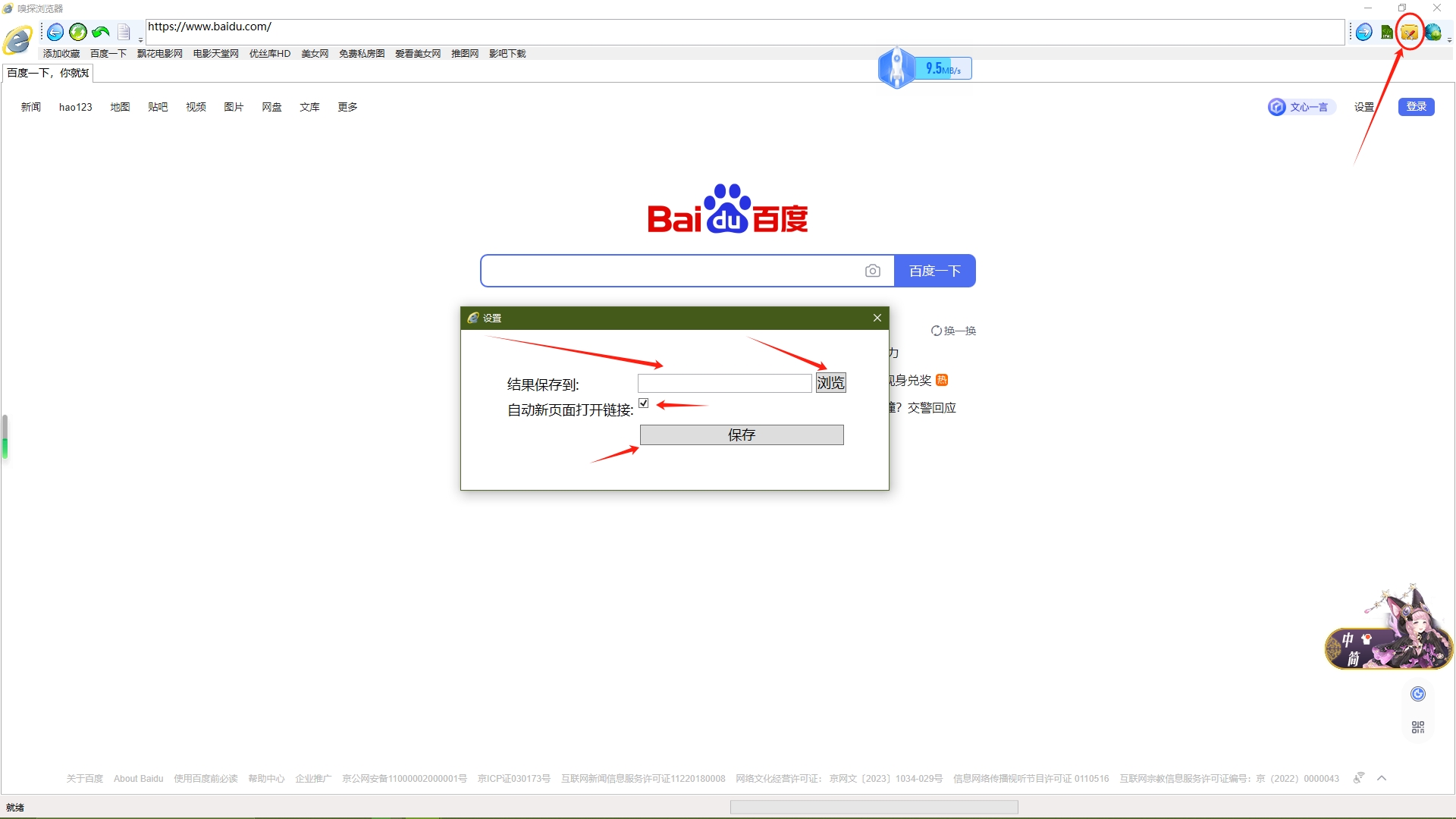Click the blank page document icon
This screenshot has height=819, width=1456.
point(124,32)
